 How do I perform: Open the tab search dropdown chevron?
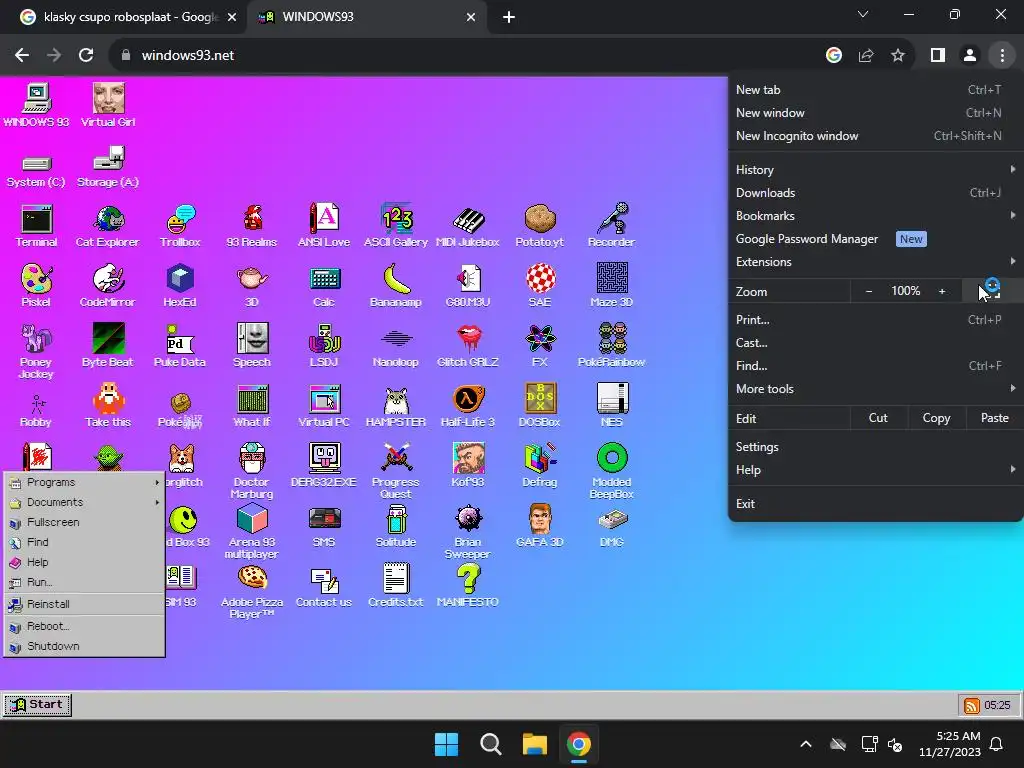click(863, 14)
